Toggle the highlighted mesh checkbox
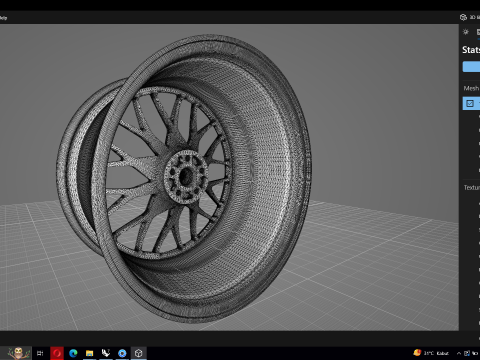This screenshot has height=360, width=480. pyautogui.click(x=470, y=103)
